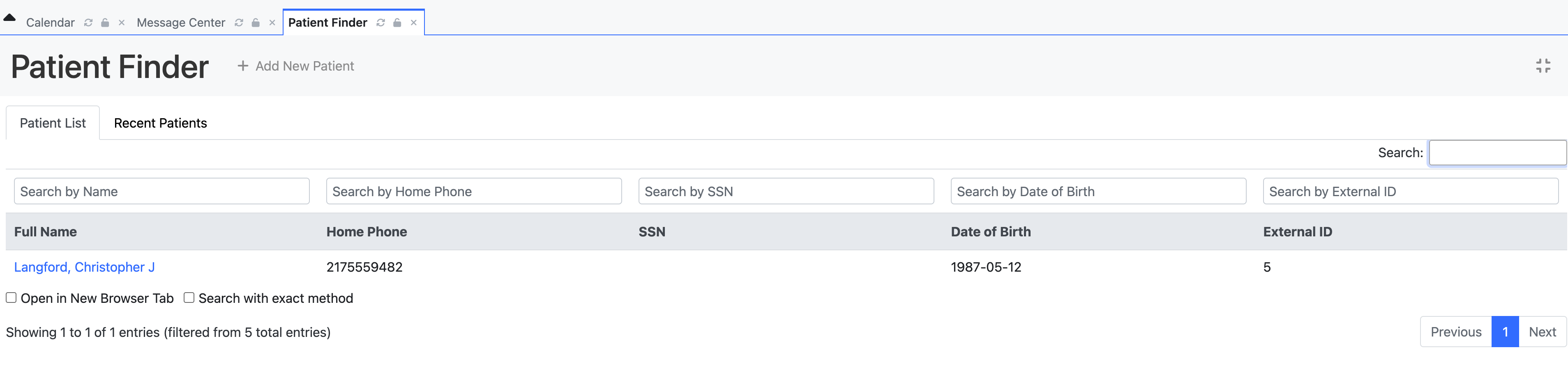Lock the Calendar tab

point(104,23)
